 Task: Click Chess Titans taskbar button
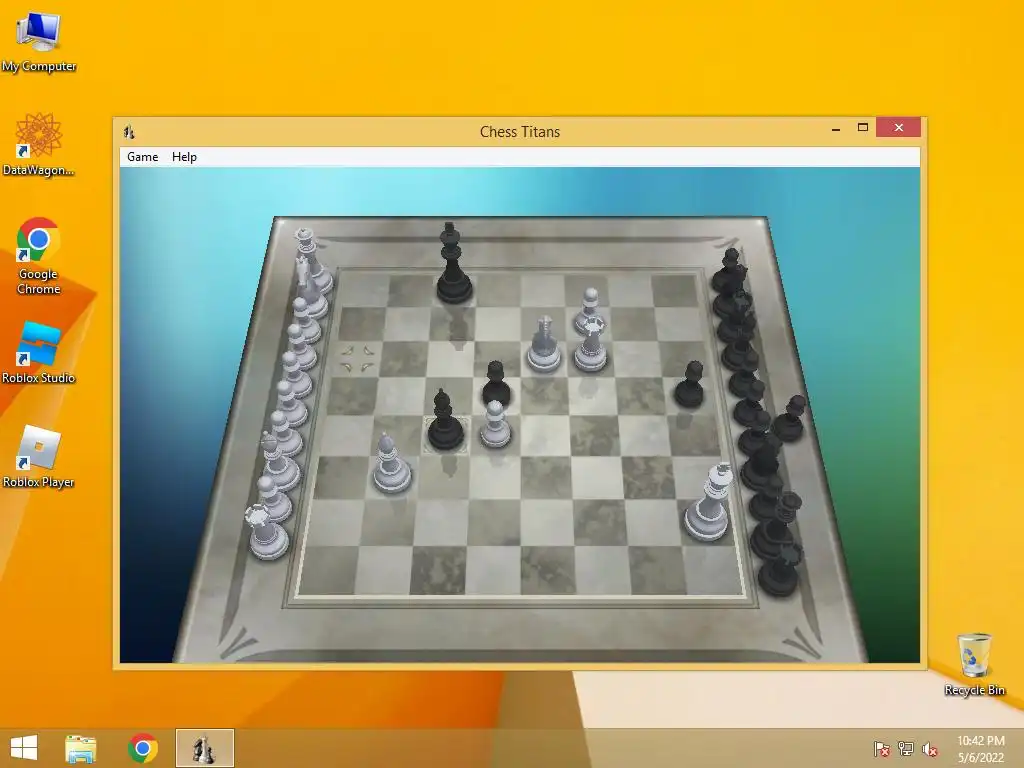pyautogui.click(x=204, y=748)
